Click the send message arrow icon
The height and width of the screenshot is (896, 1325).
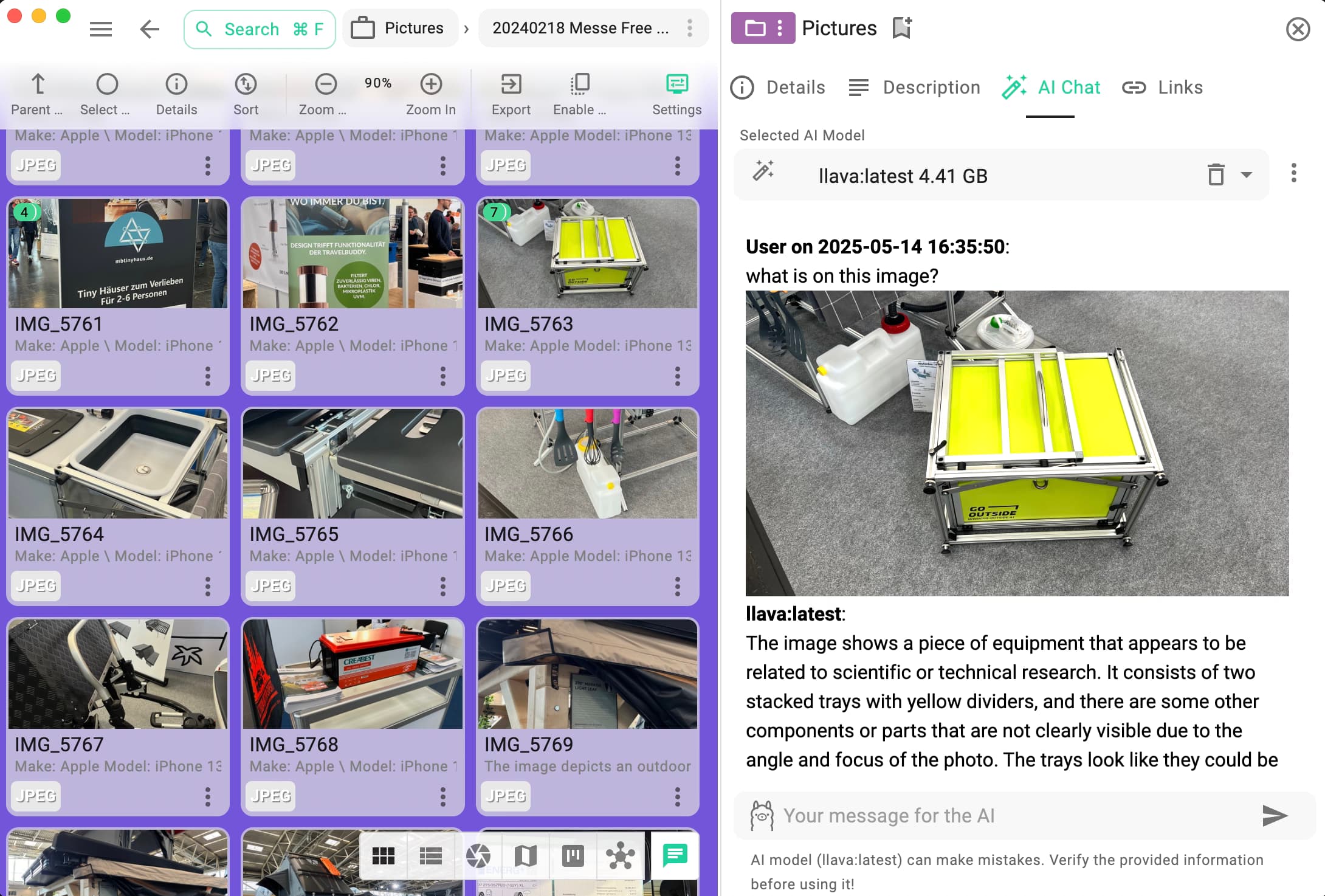(1274, 815)
